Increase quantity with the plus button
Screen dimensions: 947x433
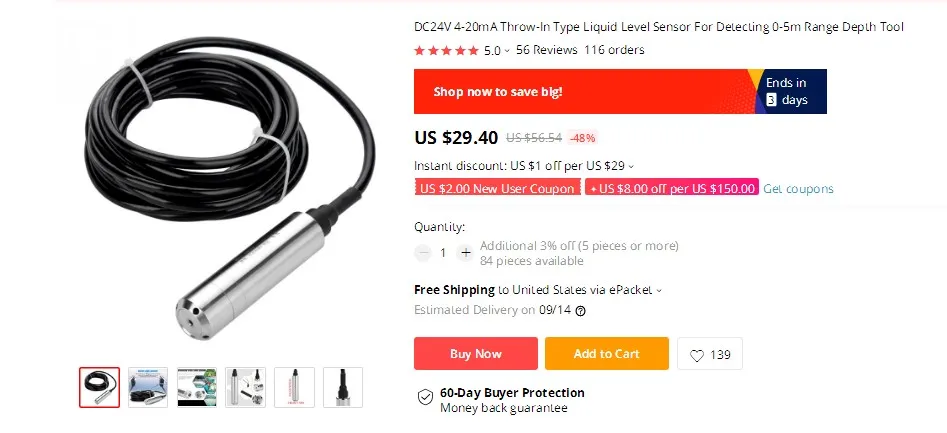point(465,253)
